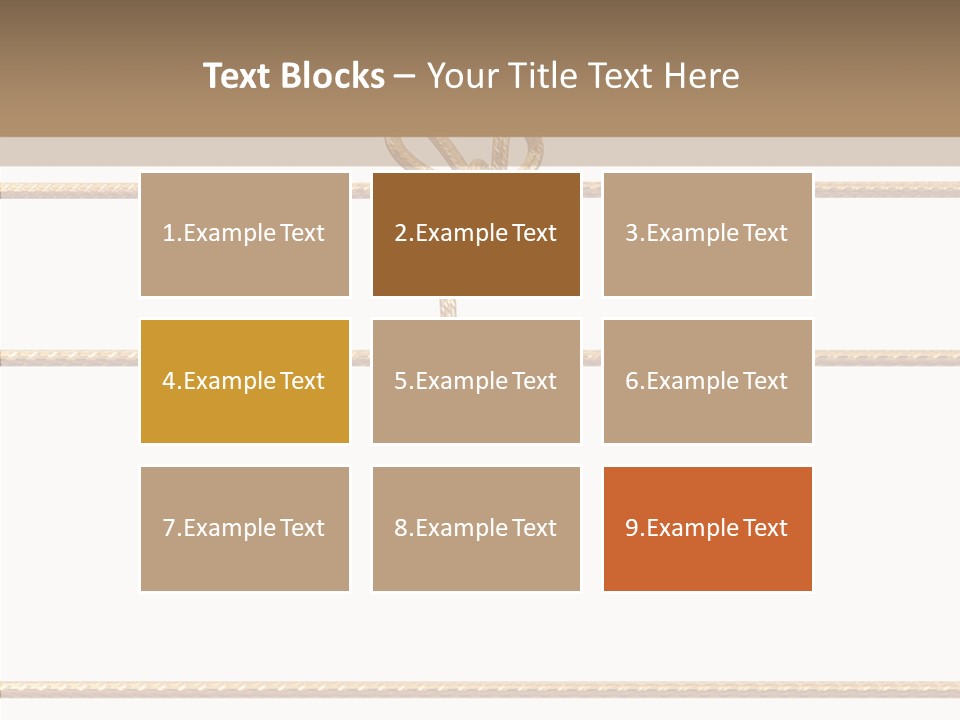Click the word 'Text' in block 9
This screenshot has height=720, width=960.
click(x=765, y=528)
